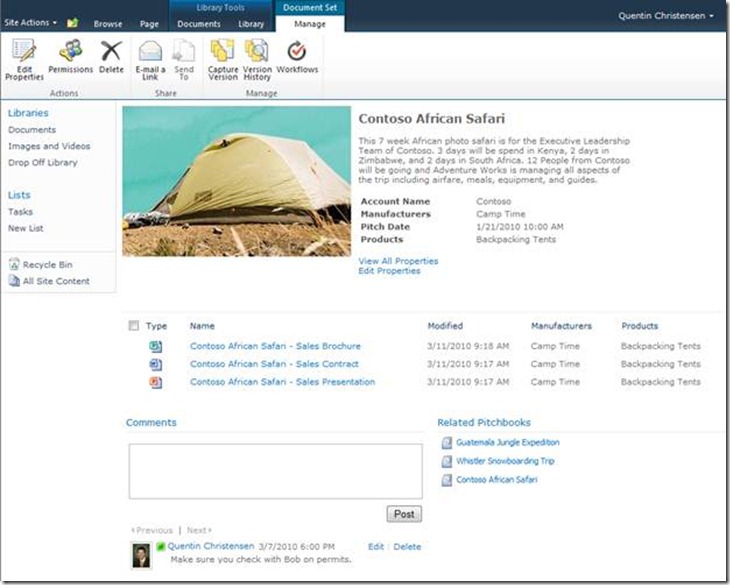
Task: Click the tent image of the document set
Action: (x=237, y=181)
